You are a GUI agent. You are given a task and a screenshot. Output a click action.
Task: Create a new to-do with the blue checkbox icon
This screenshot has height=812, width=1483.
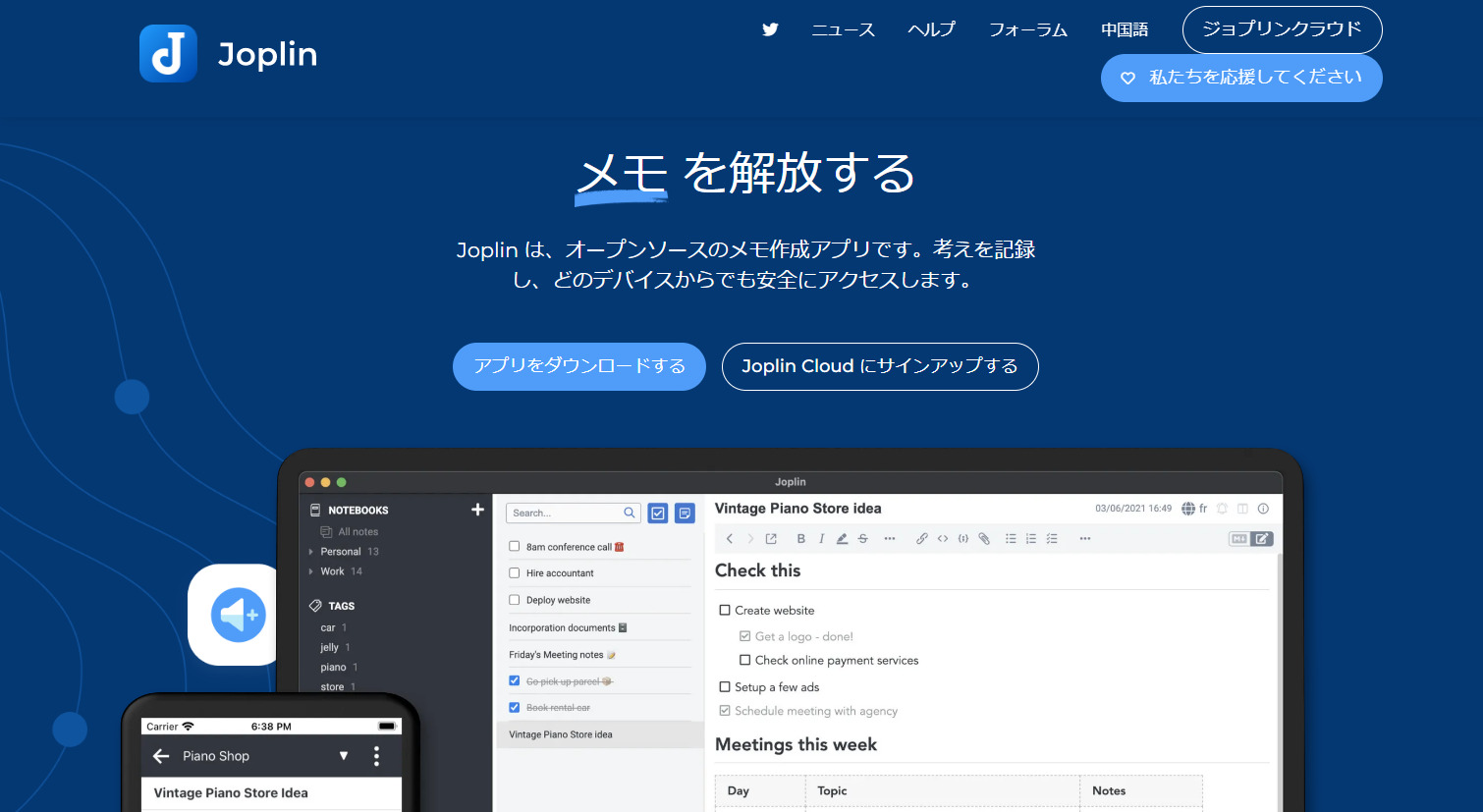pyautogui.click(x=656, y=513)
